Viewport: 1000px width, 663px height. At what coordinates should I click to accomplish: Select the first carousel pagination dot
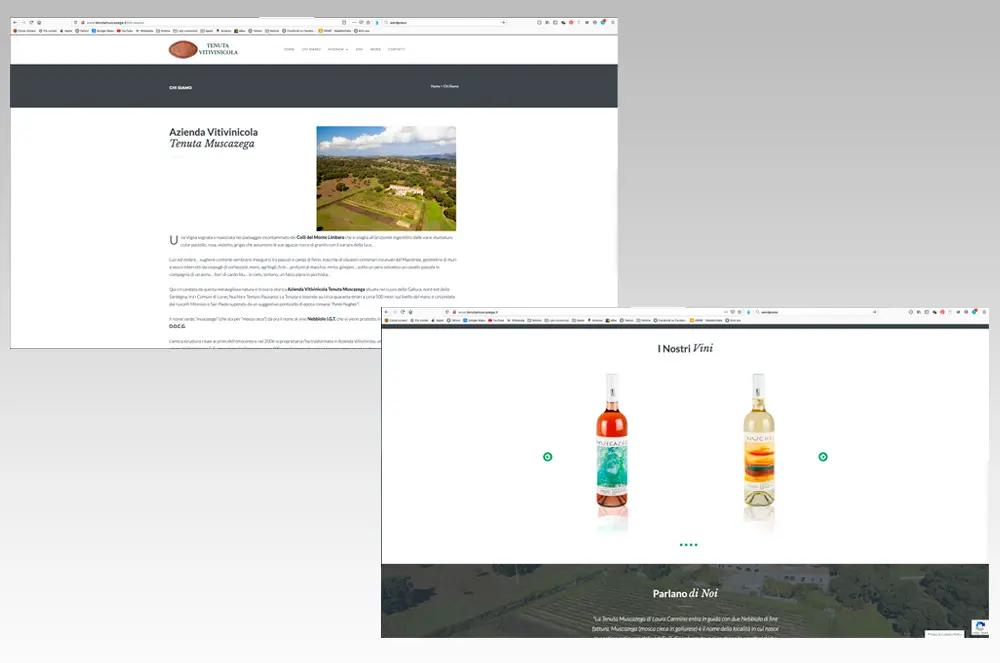[681, 545]
